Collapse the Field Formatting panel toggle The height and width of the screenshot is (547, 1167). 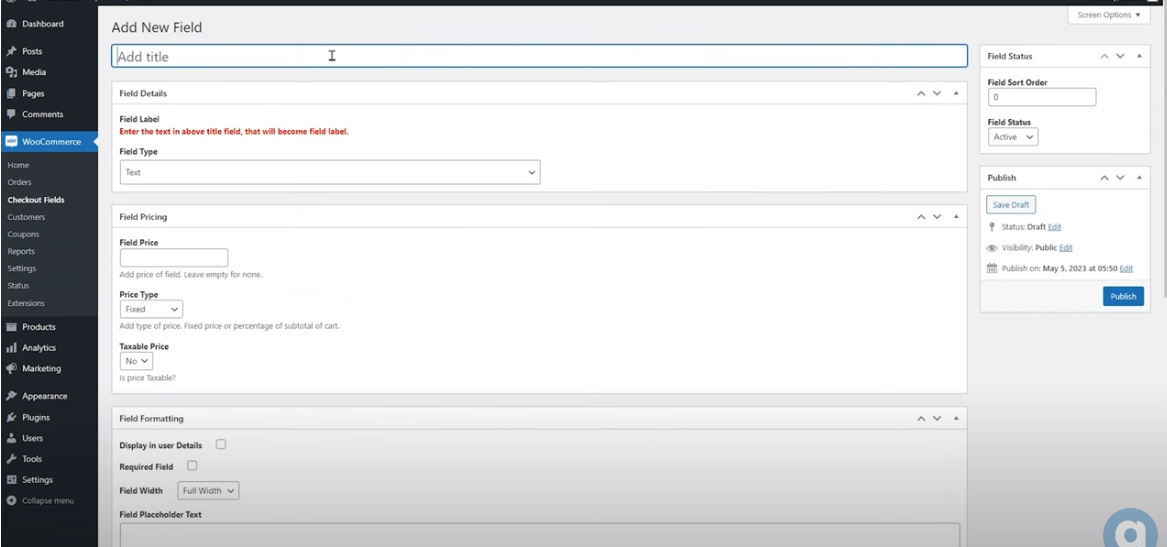[956, 419]
